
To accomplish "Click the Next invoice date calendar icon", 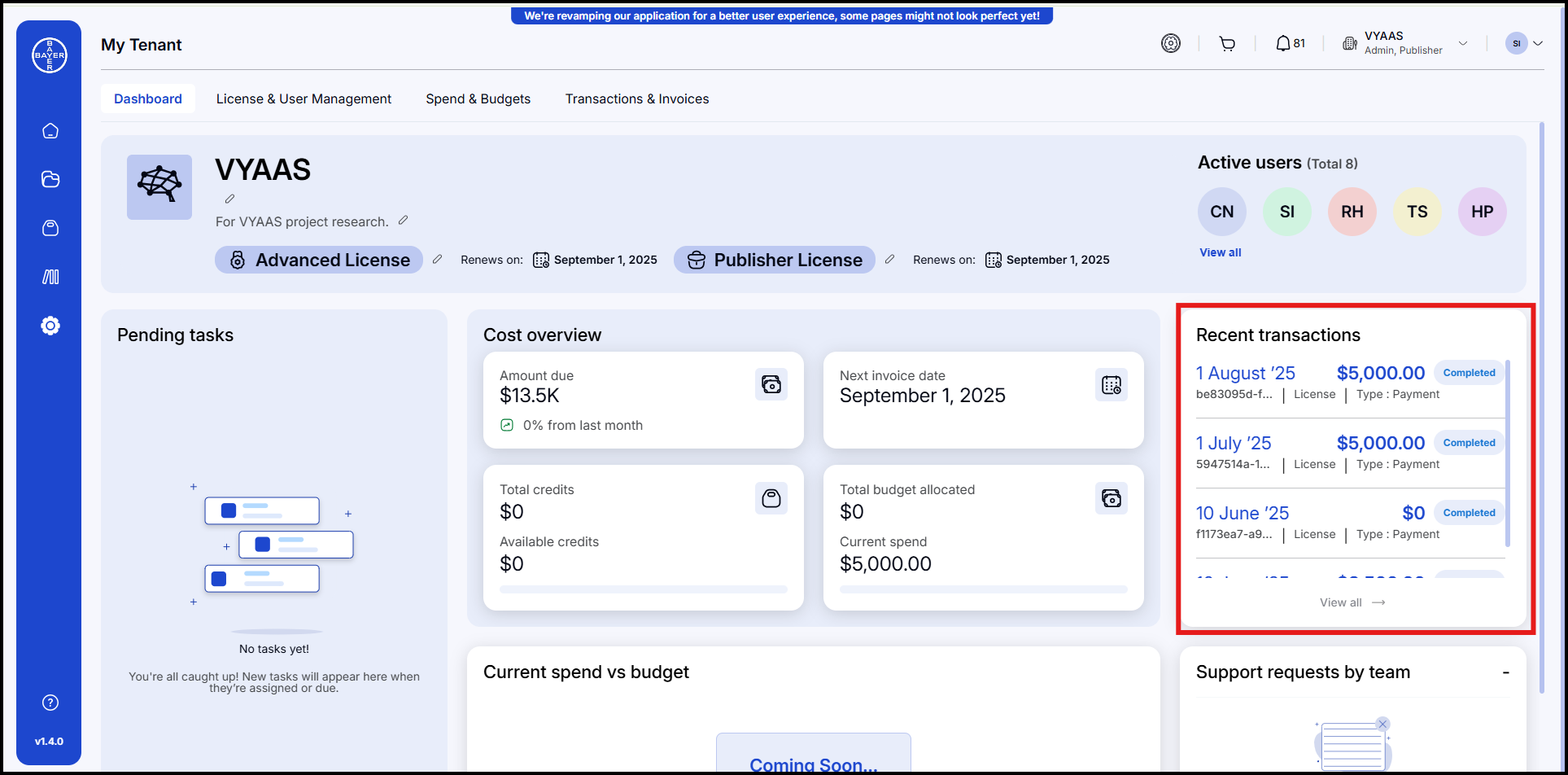I will point(1112,384).
